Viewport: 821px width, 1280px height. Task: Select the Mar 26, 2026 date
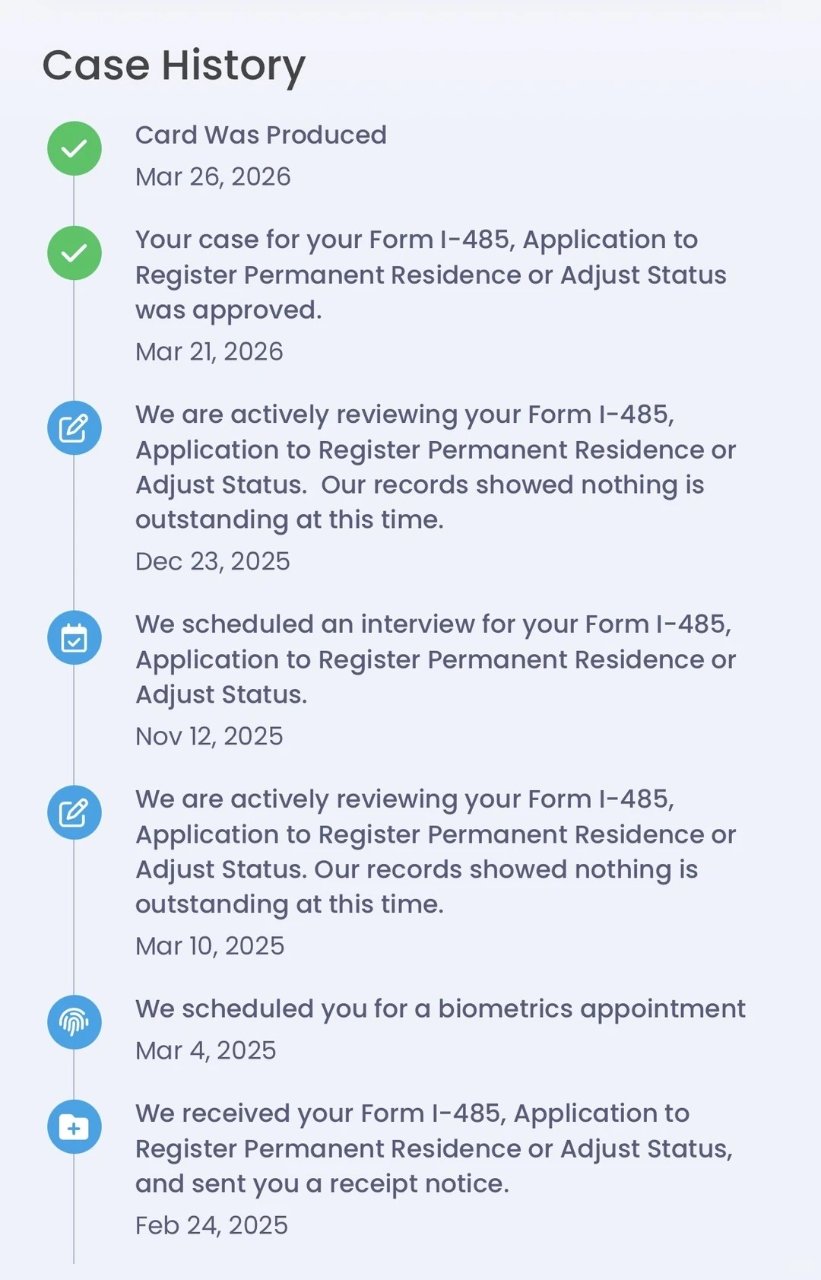(213, 177)
